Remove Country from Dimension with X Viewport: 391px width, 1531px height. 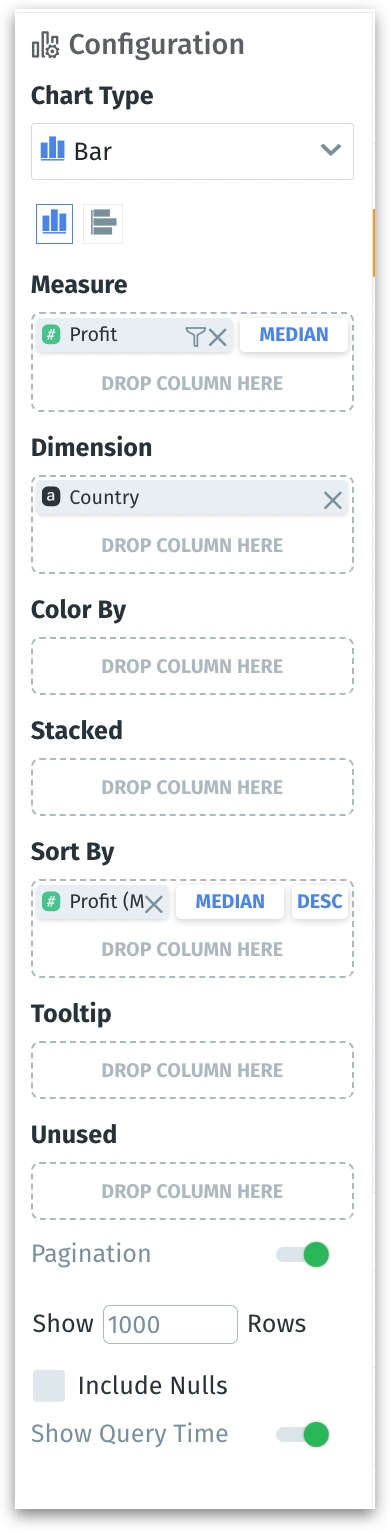[x=333, y=500]
